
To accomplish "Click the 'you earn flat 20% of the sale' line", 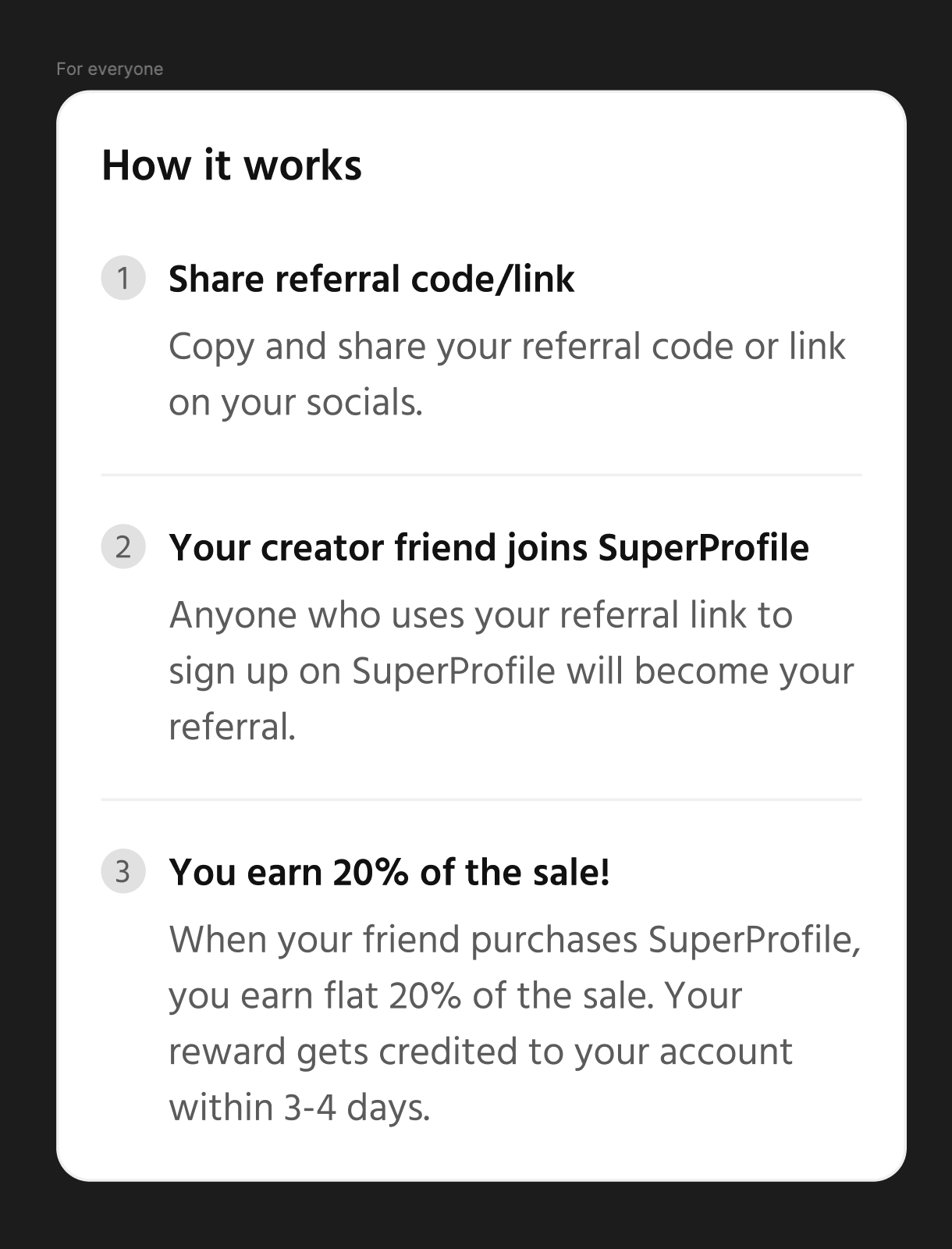I will point(455,996).
